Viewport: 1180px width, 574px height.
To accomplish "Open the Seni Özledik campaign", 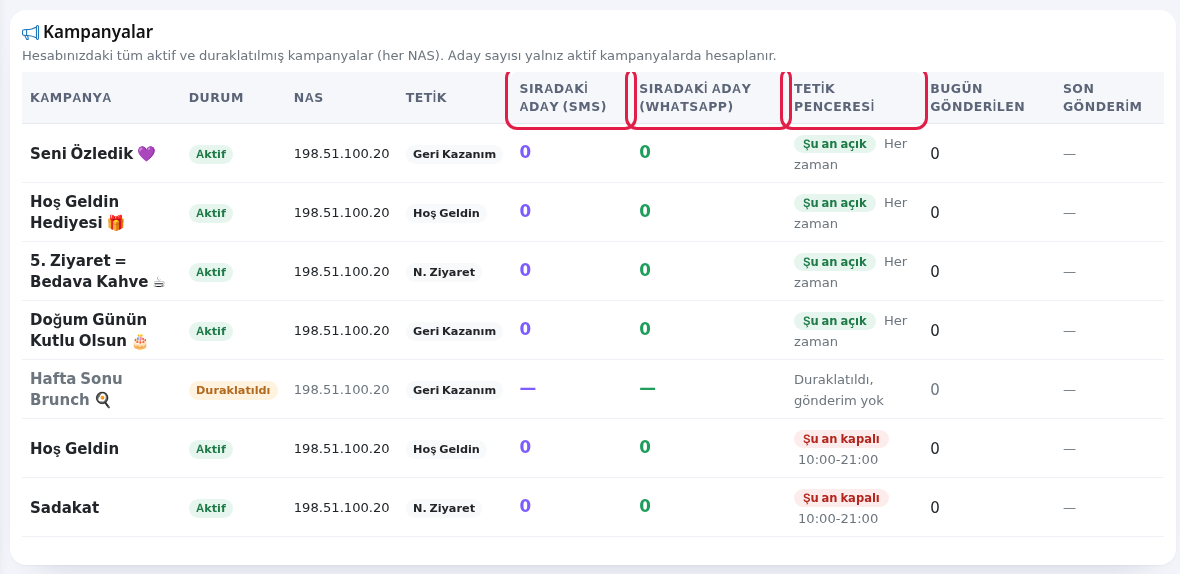I will (x=93, y=153).
